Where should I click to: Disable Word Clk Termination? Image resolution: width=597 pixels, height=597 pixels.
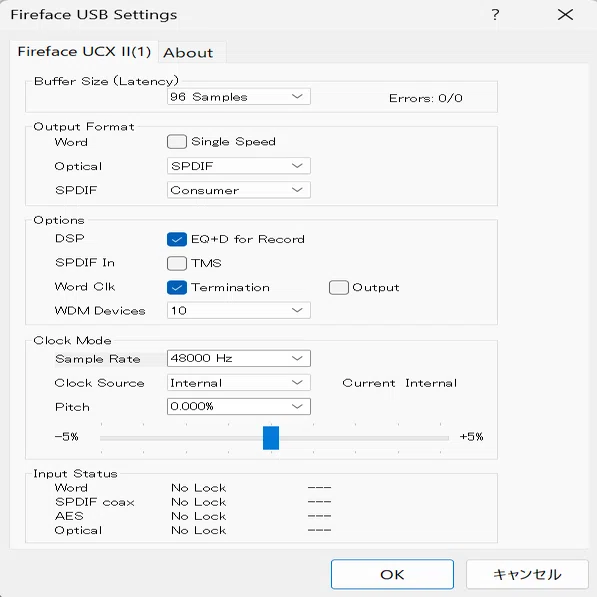tap(177, 287)
